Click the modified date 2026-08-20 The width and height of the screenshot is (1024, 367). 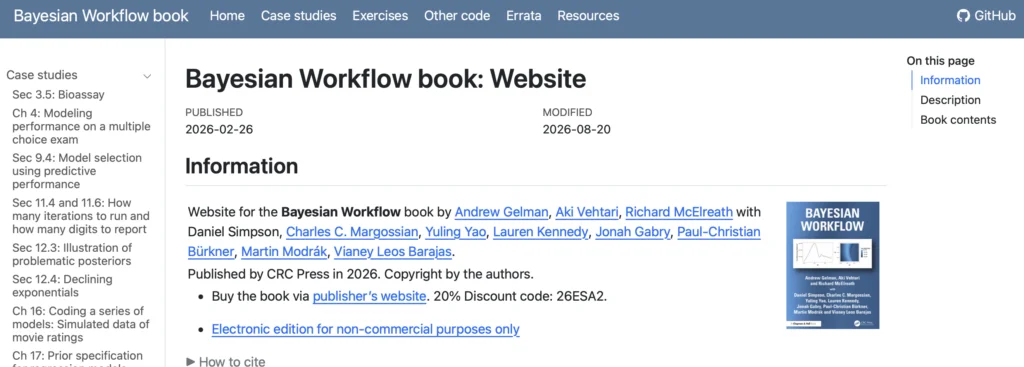click(577, 129)
